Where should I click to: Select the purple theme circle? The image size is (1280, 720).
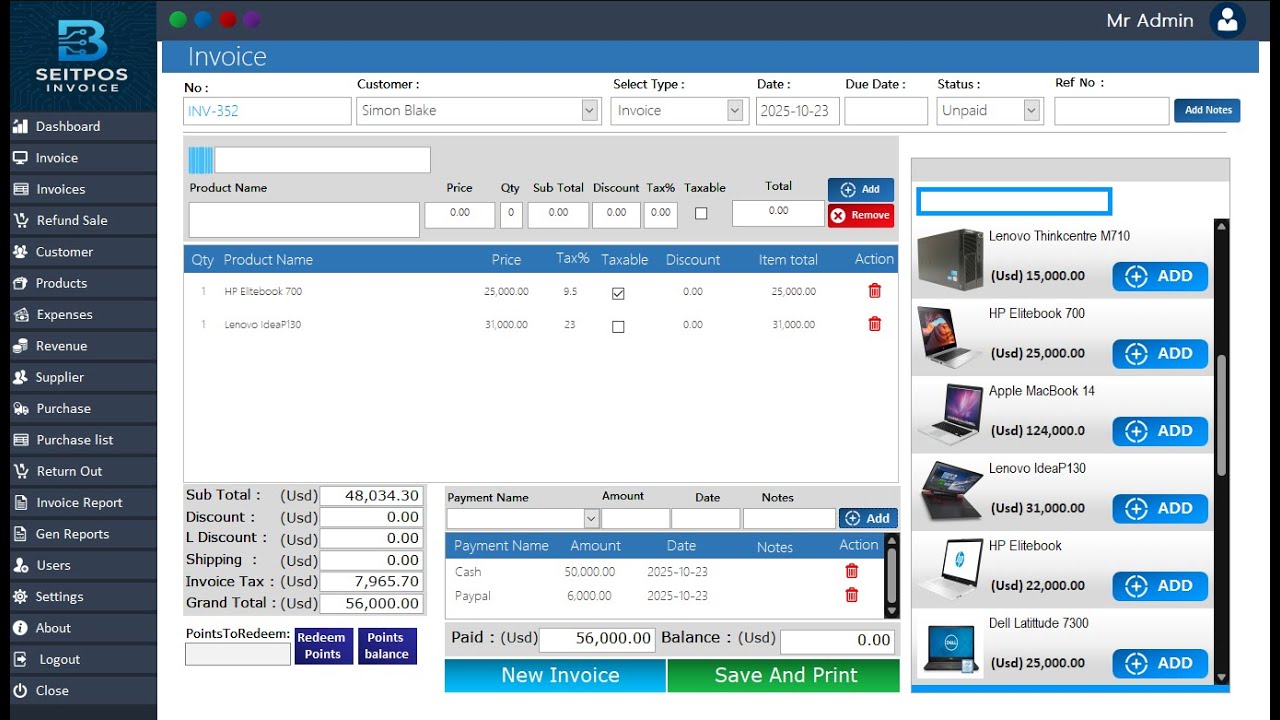click(x=252, y=19)
